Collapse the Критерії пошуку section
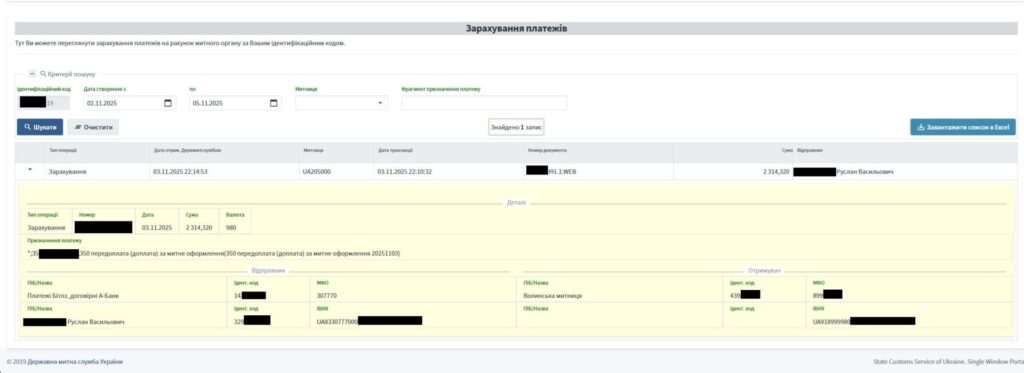1024x373 pixels. pyautogui.click(x=32, y=74)
